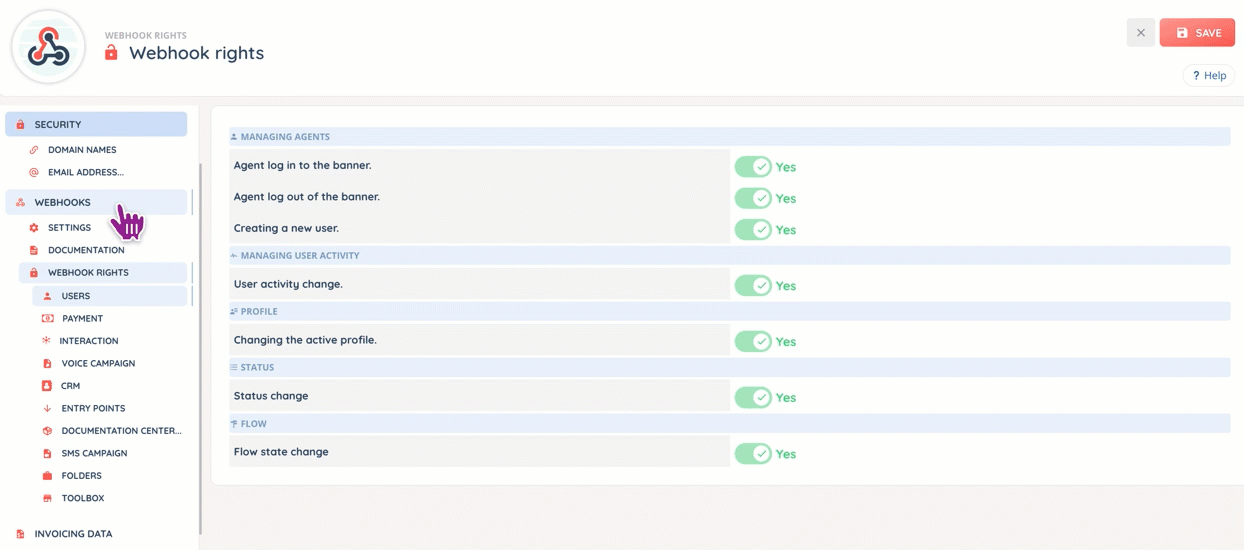The height and width of the screenshot is (550, 1244).
Task: Switch off the Flow state change toggle
Action: click(x=753, y=454)
